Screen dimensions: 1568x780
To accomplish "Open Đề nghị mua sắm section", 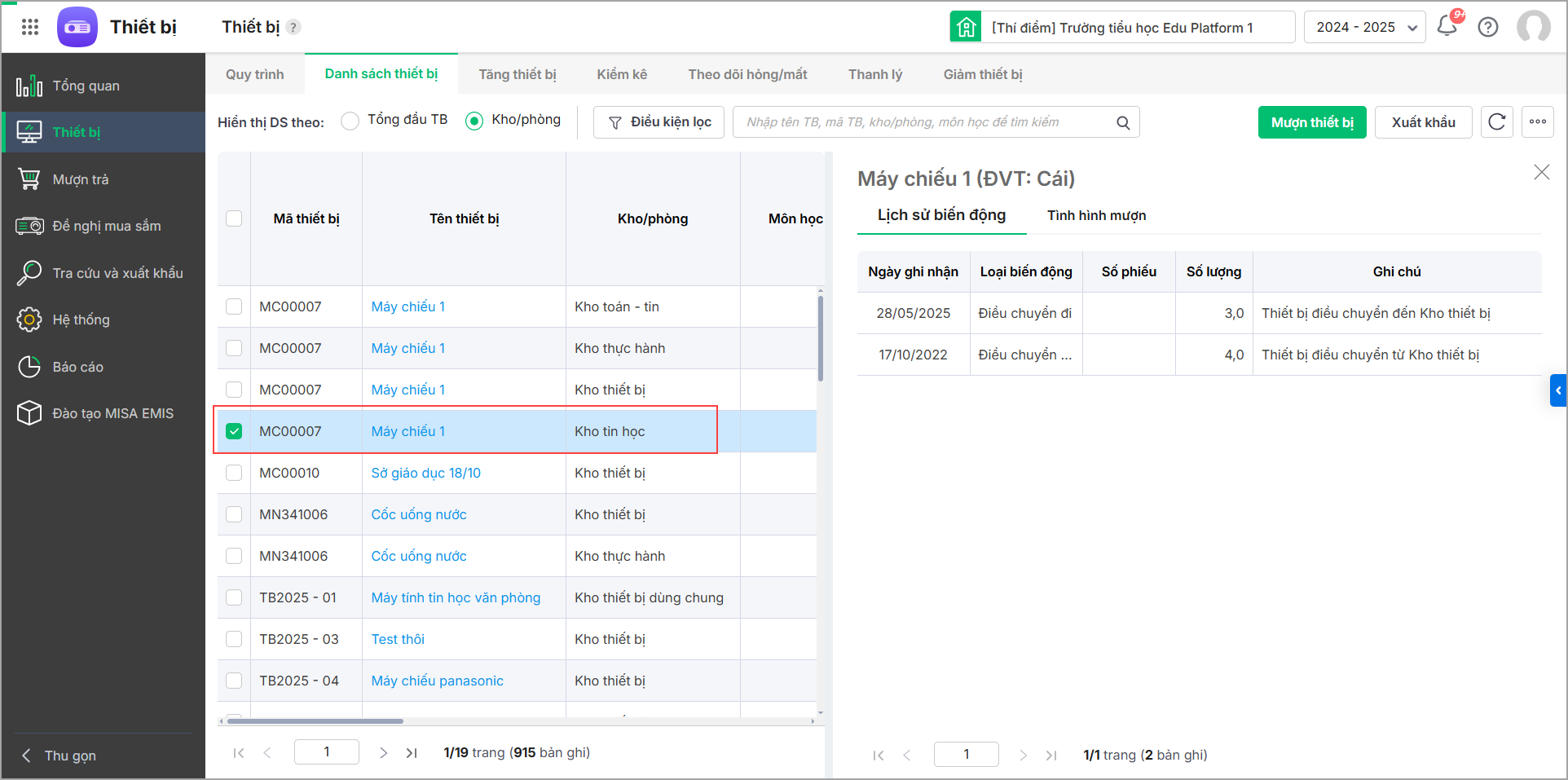I will pos(104,226).
